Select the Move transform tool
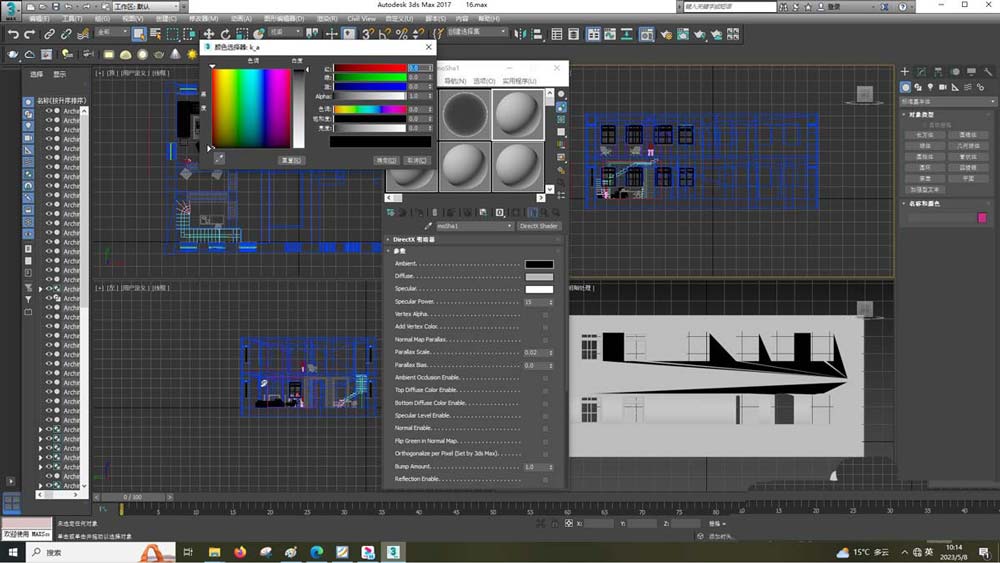1000x563 pixels. (209, 34)
